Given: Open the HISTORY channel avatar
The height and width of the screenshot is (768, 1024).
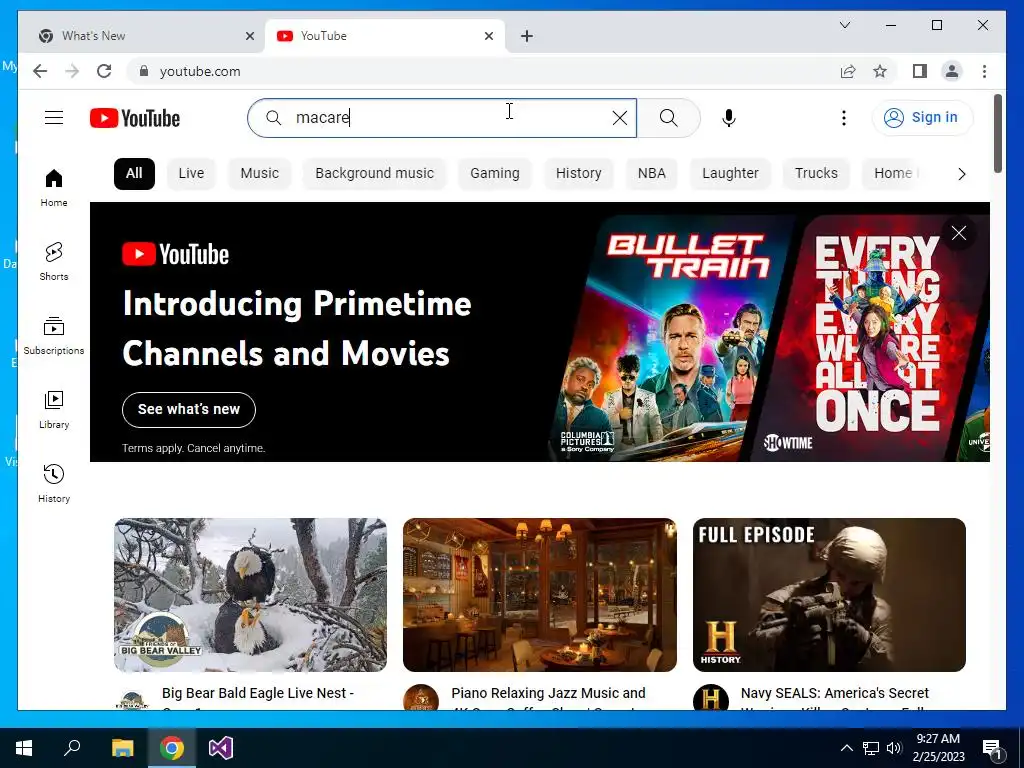Looking at the screenshot, I should pyautogui.click(x=711, y=697).
